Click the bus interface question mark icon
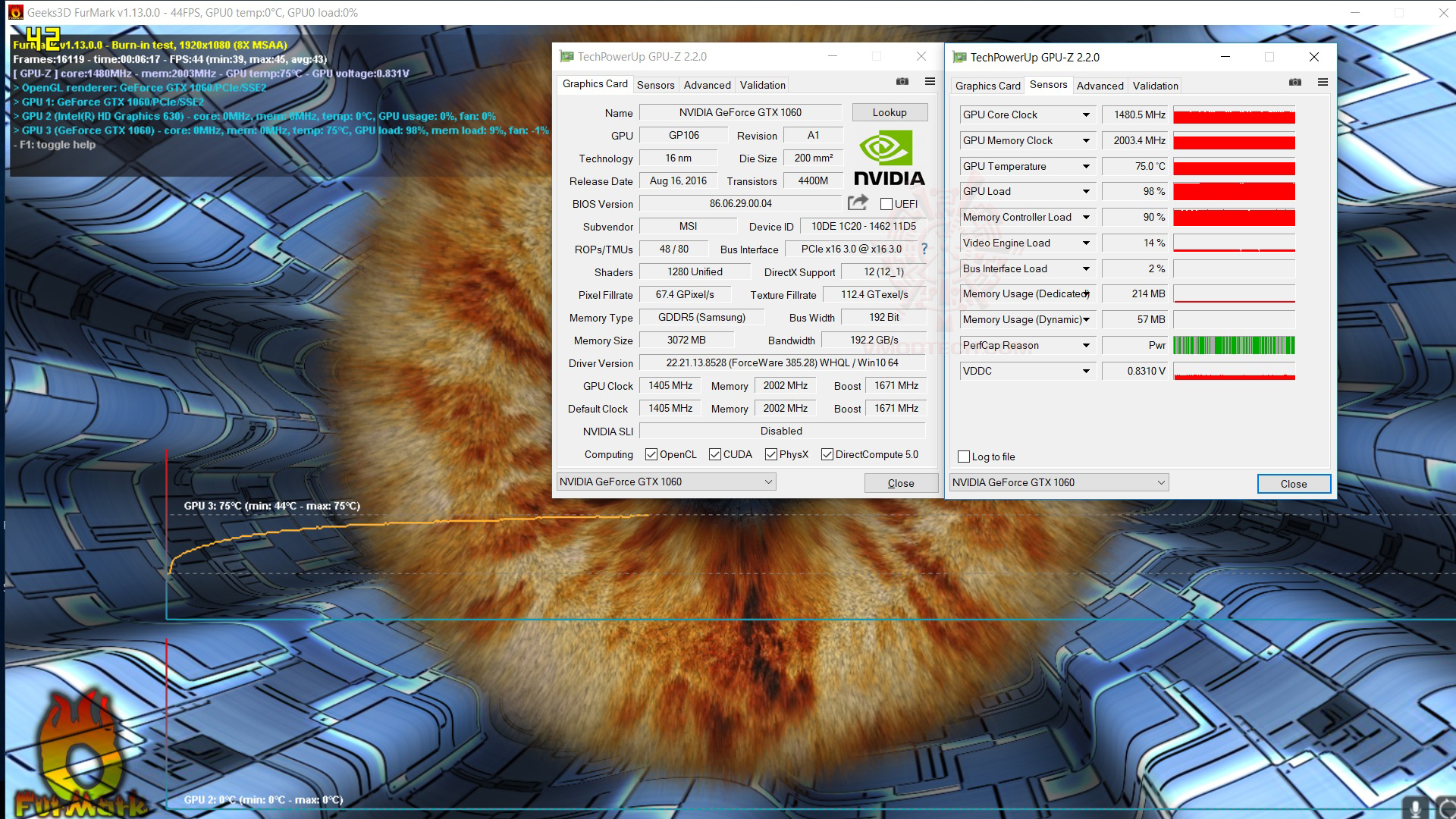The height and width of the screenshot is (819, 1456). (x=924, y=249)
